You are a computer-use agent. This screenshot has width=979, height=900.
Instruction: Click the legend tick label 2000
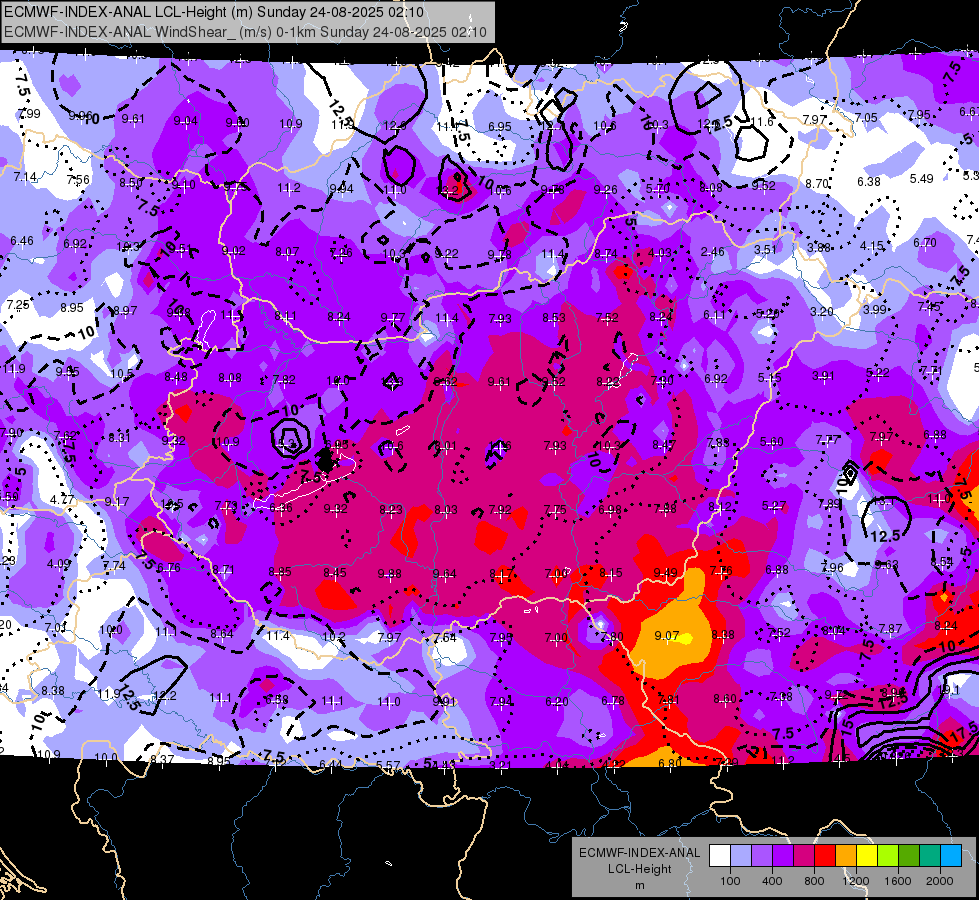[940, 881]
